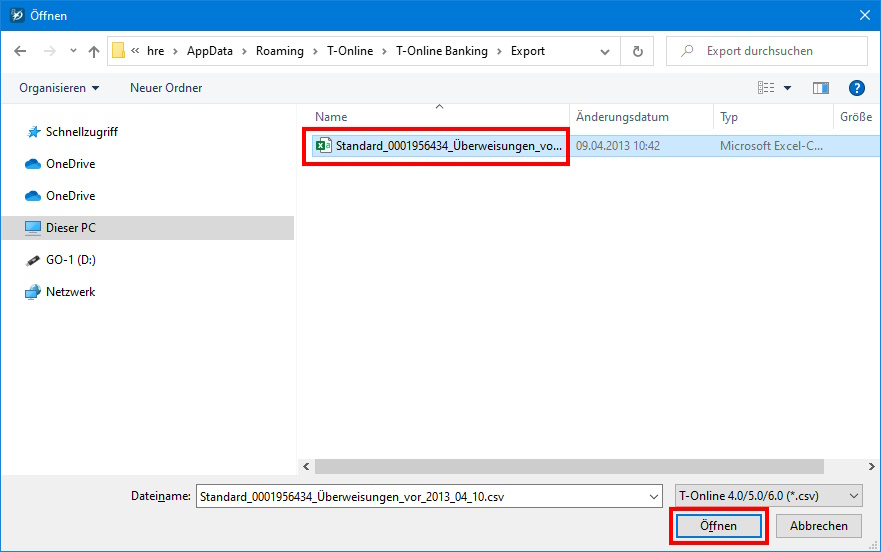Viewport: 881px width, 552px height.
Task: Open Dieser PC in navigation pane
Action: [x=70, y=228]
